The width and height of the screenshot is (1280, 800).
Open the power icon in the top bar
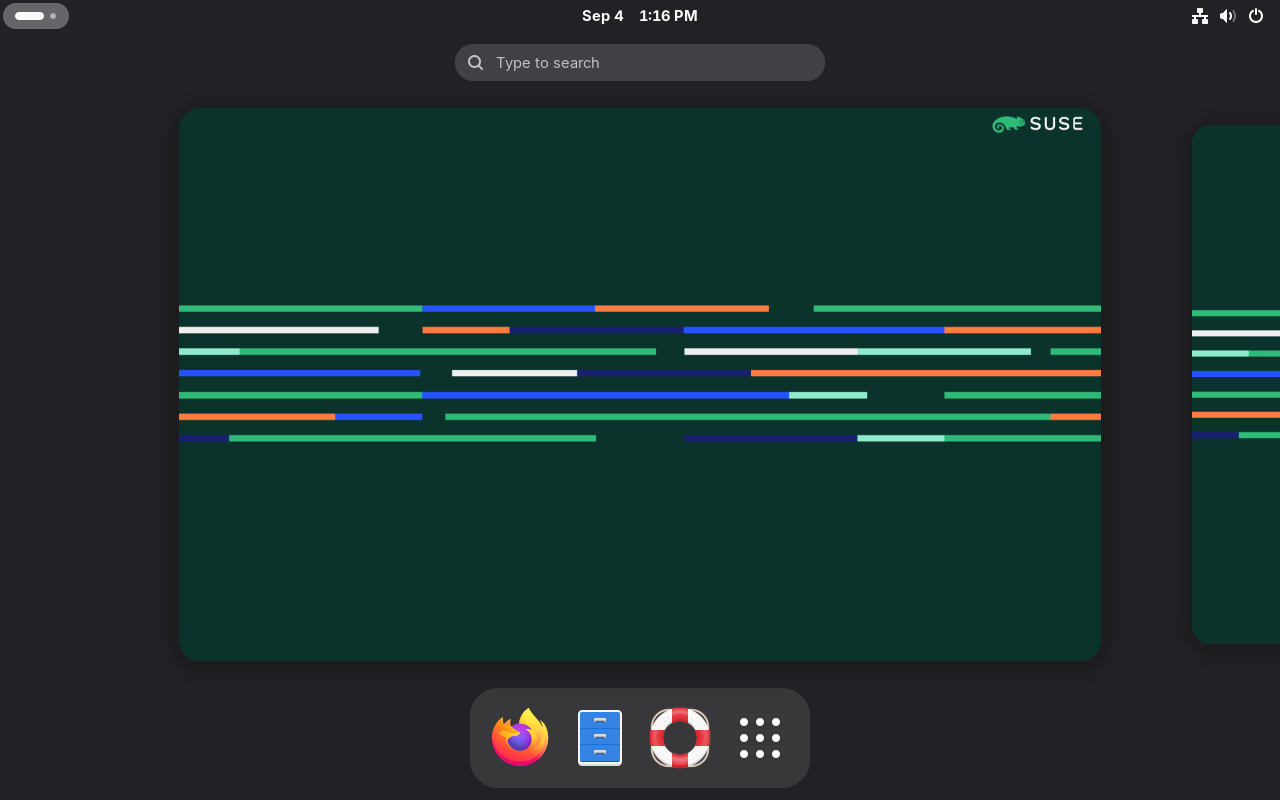1256,16
